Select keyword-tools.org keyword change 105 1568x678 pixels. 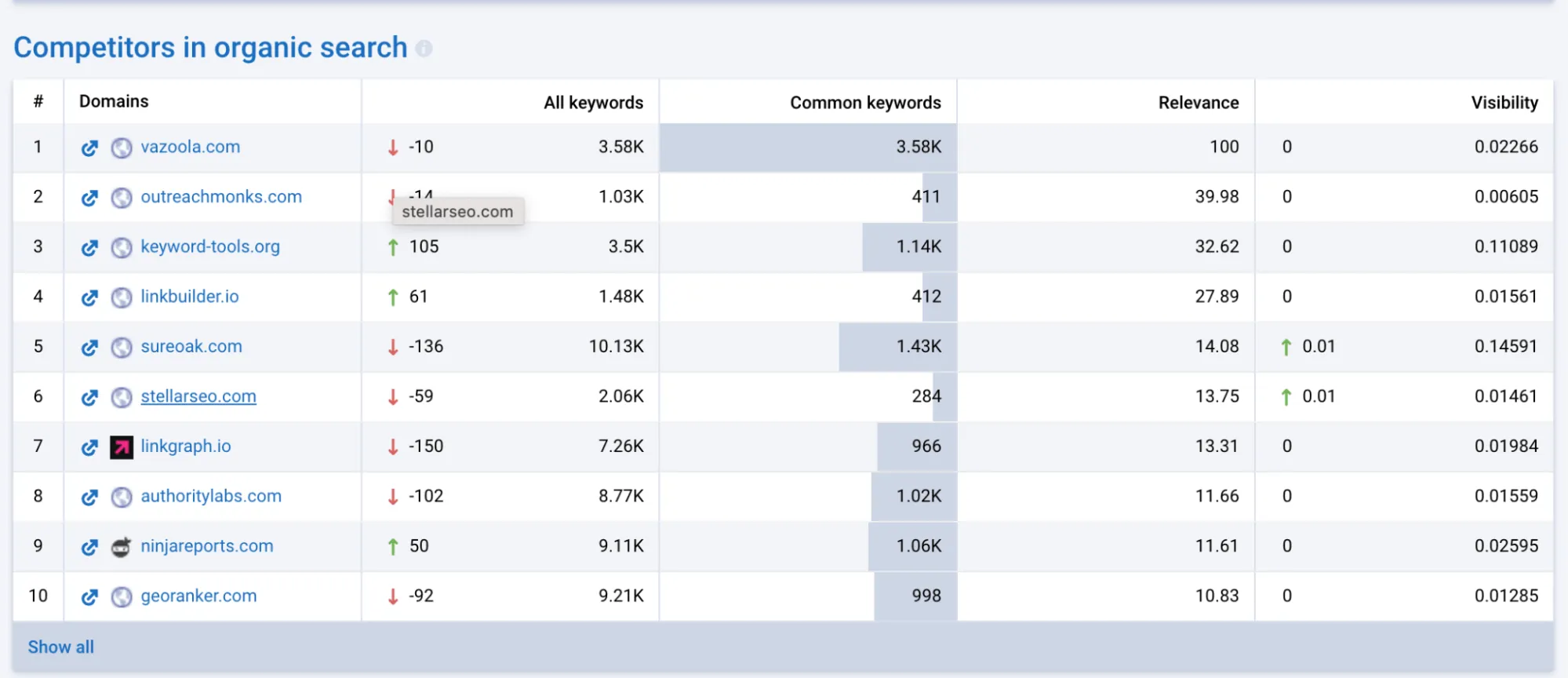[x=424, y=246]
